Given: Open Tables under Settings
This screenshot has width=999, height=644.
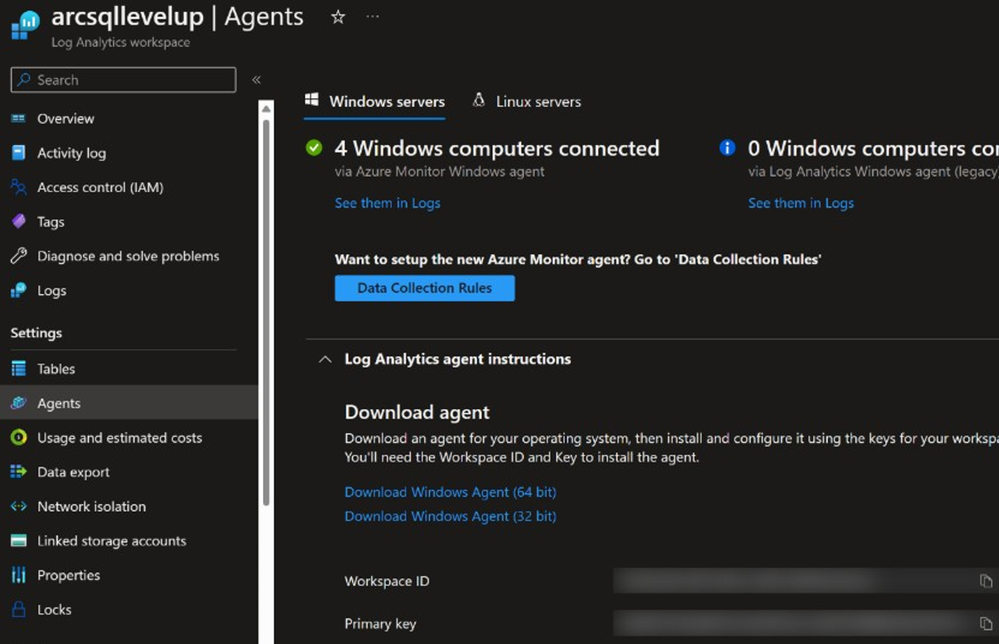Looking at the screenshot, I should 56,369.
